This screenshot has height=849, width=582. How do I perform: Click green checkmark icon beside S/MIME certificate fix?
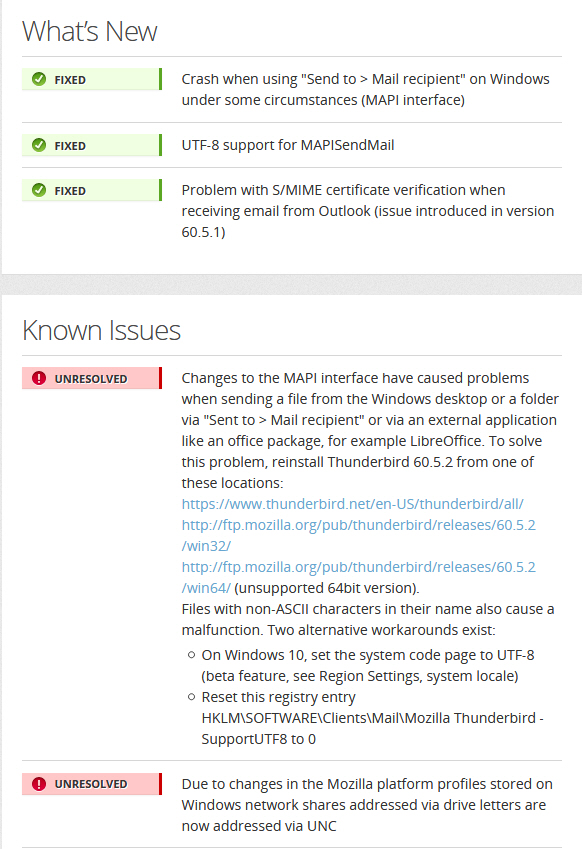click(39, 190)
